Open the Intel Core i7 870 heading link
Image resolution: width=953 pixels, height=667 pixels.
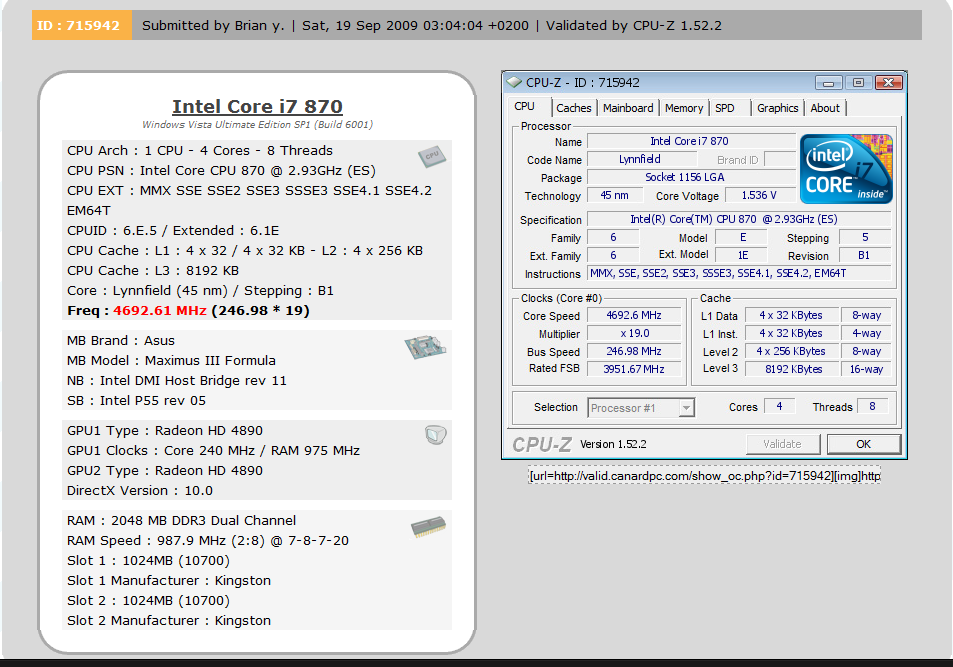click(257, 106)
